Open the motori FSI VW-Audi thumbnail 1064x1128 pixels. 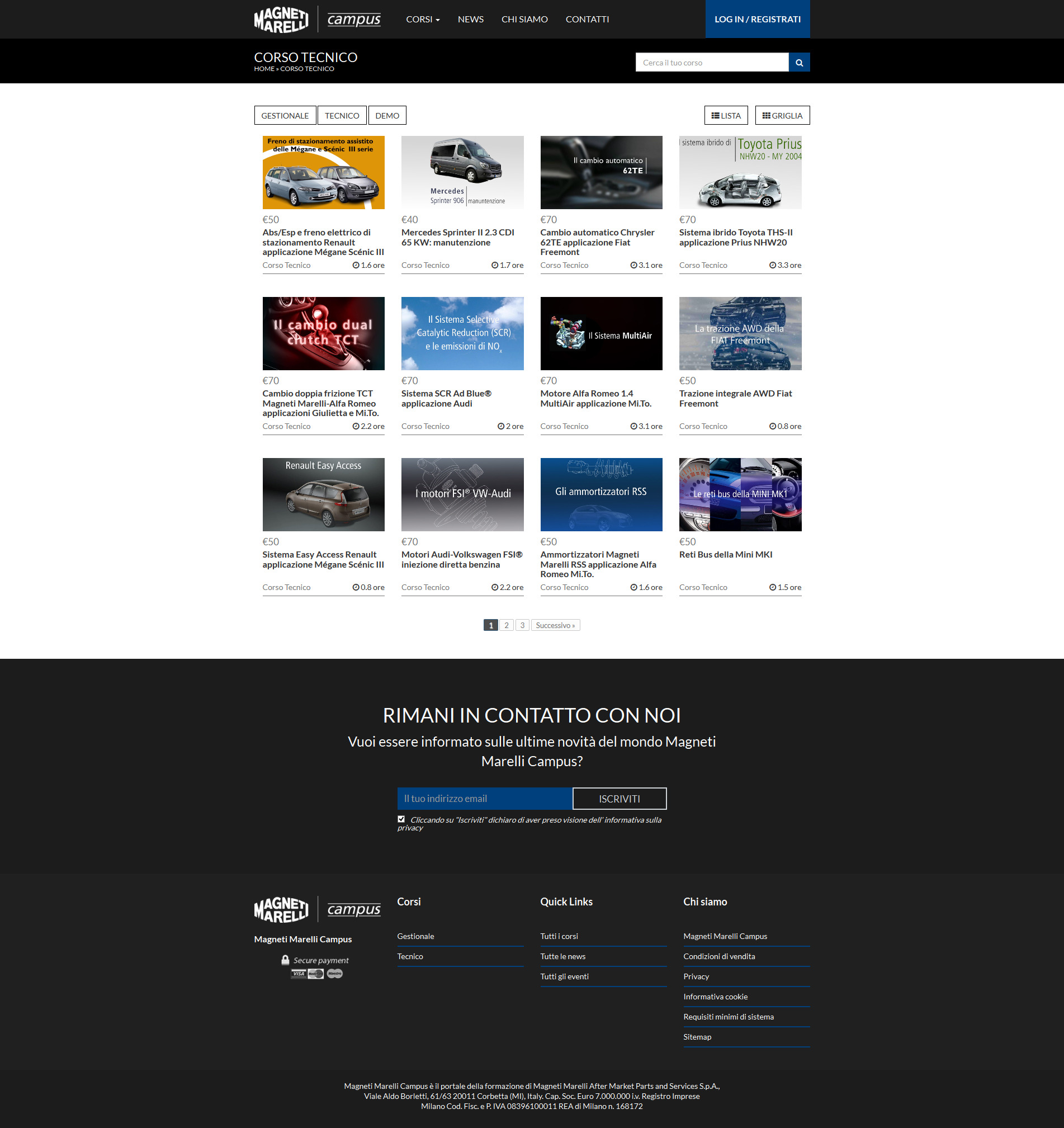[x=462, y=495]
